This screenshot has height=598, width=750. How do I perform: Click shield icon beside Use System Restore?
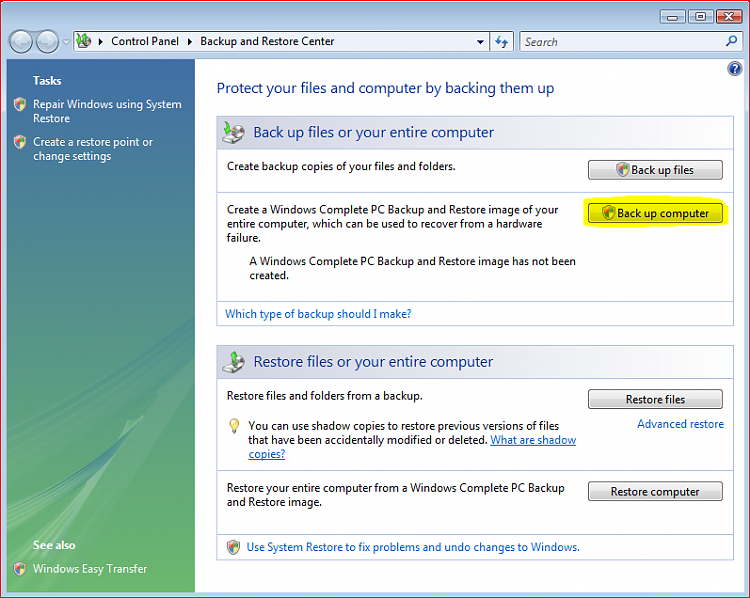click(233, 547)
